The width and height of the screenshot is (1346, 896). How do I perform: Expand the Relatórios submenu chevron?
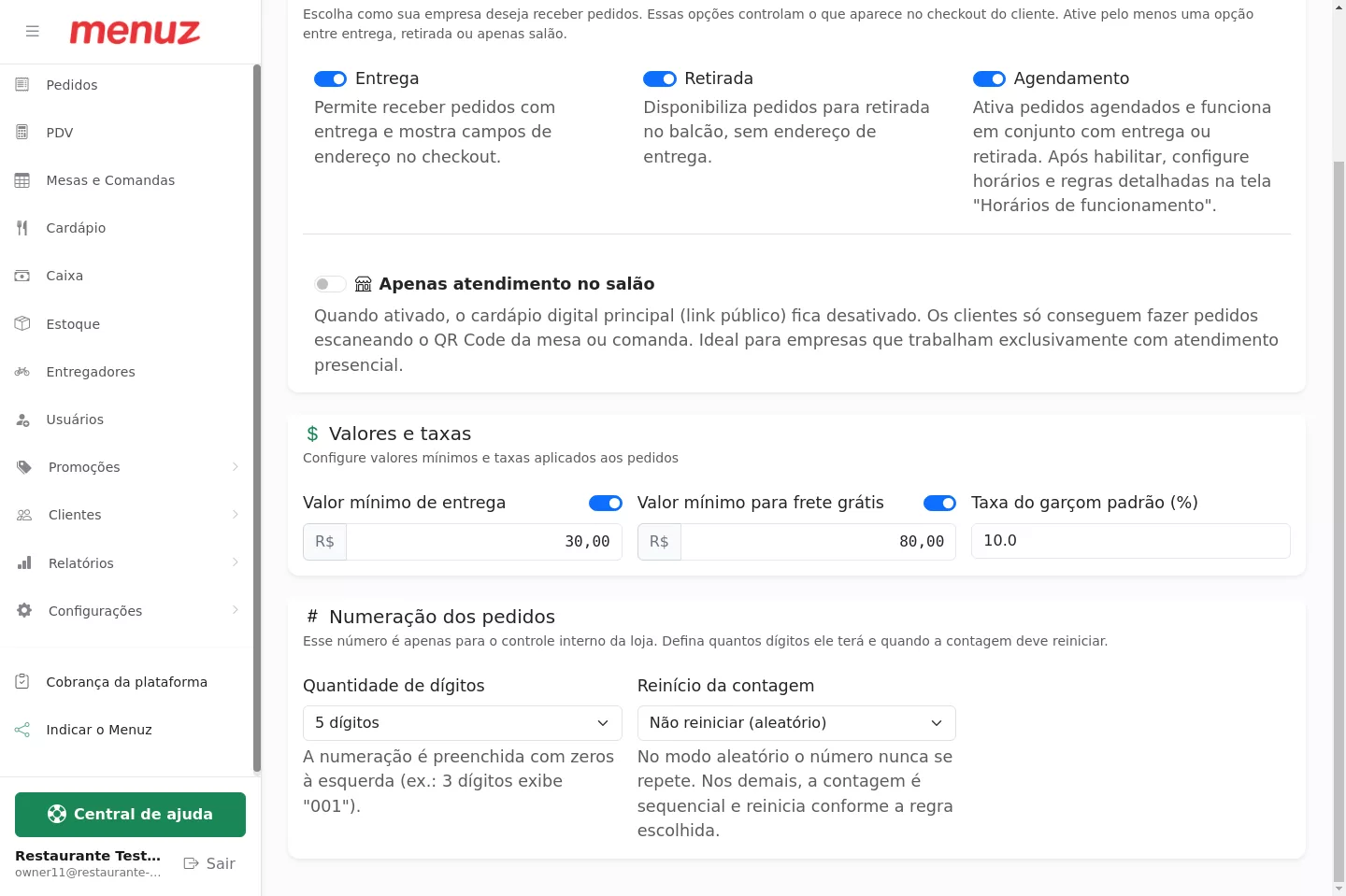click(x=235, y=562)
